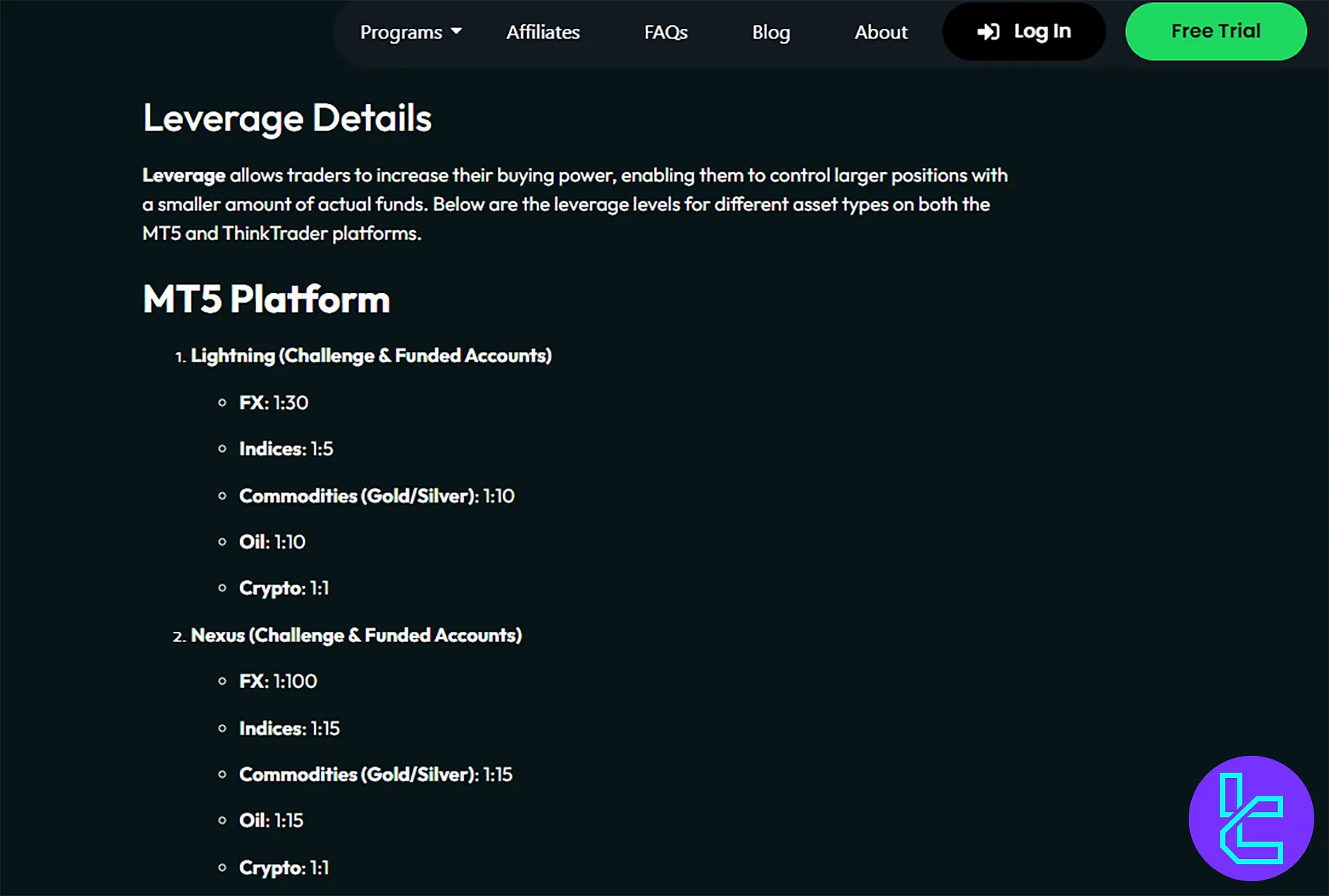
Task: Go to the Affiliates page
Action: (543, 32)
